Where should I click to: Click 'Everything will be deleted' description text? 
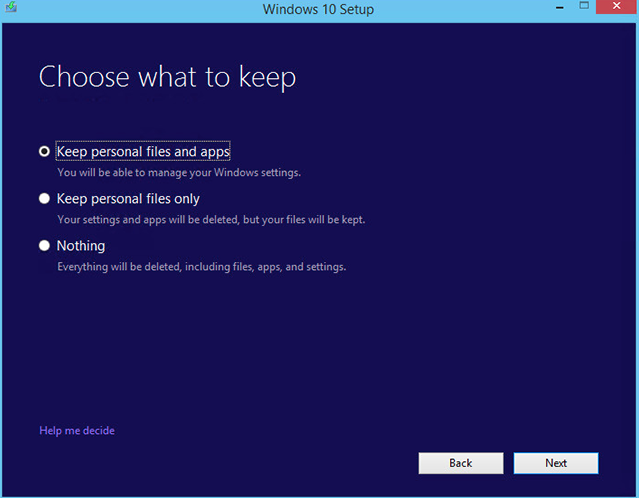tap(202, 267)
